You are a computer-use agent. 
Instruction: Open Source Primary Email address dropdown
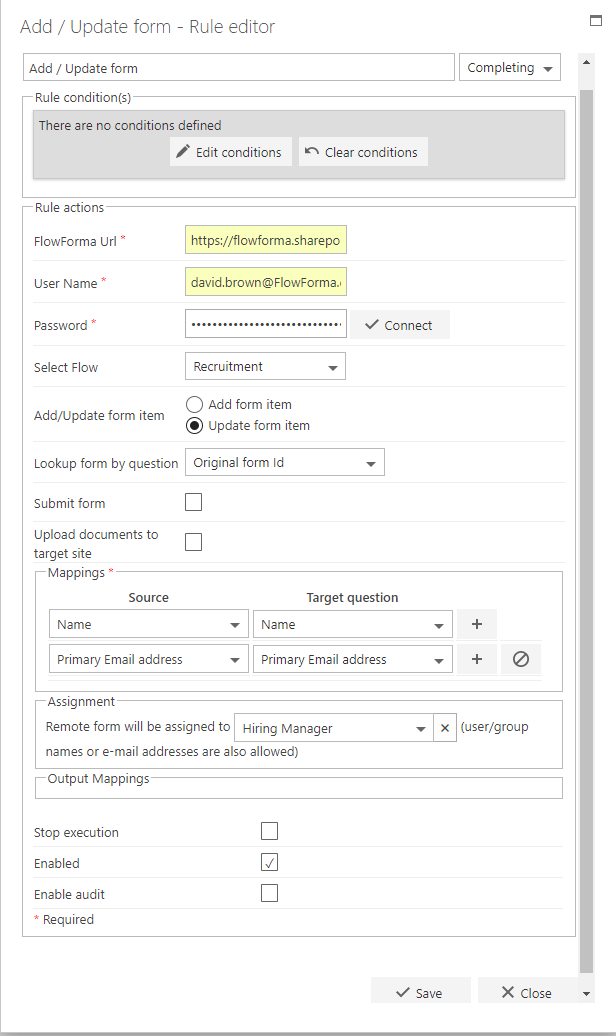tap(149, 659)
